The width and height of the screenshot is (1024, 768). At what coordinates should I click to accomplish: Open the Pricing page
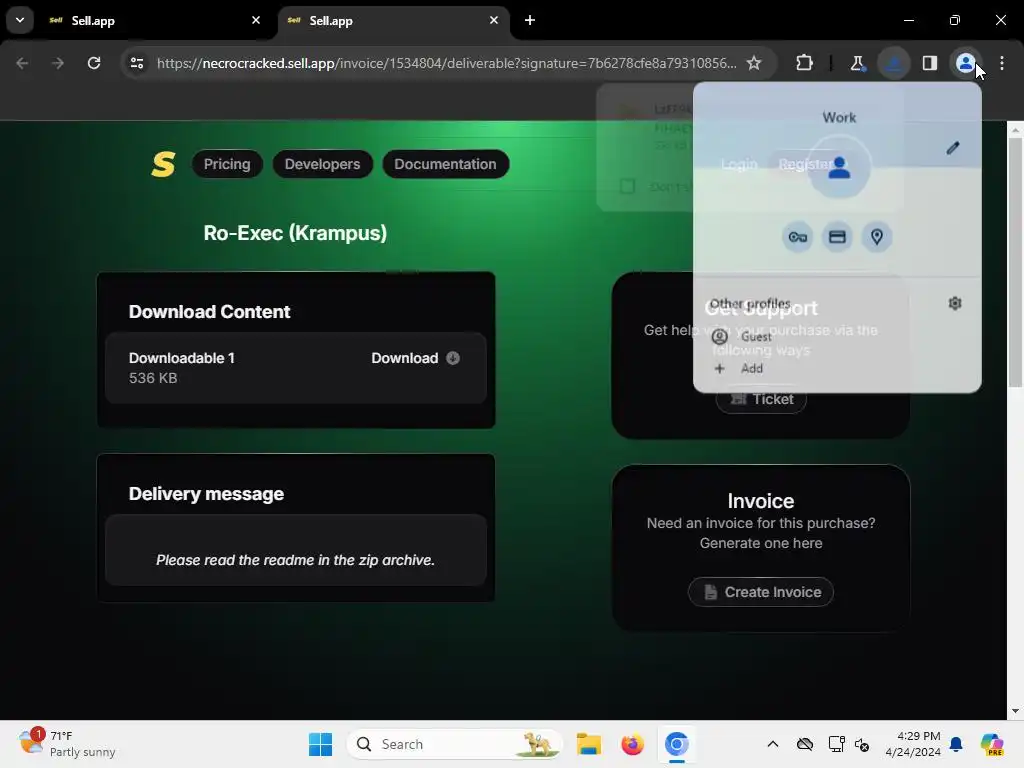click(227, 164)
